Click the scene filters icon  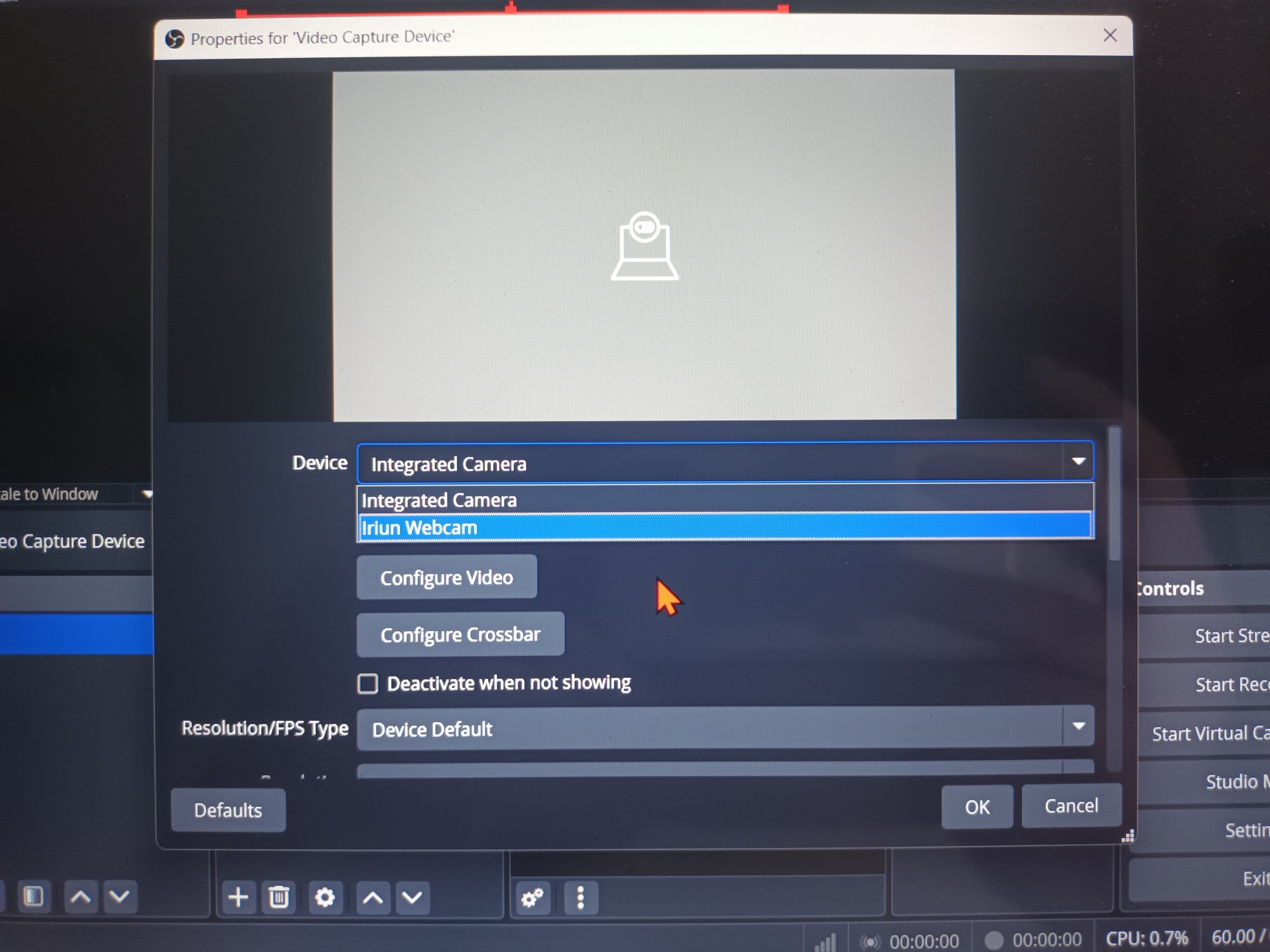pos(33,896)
